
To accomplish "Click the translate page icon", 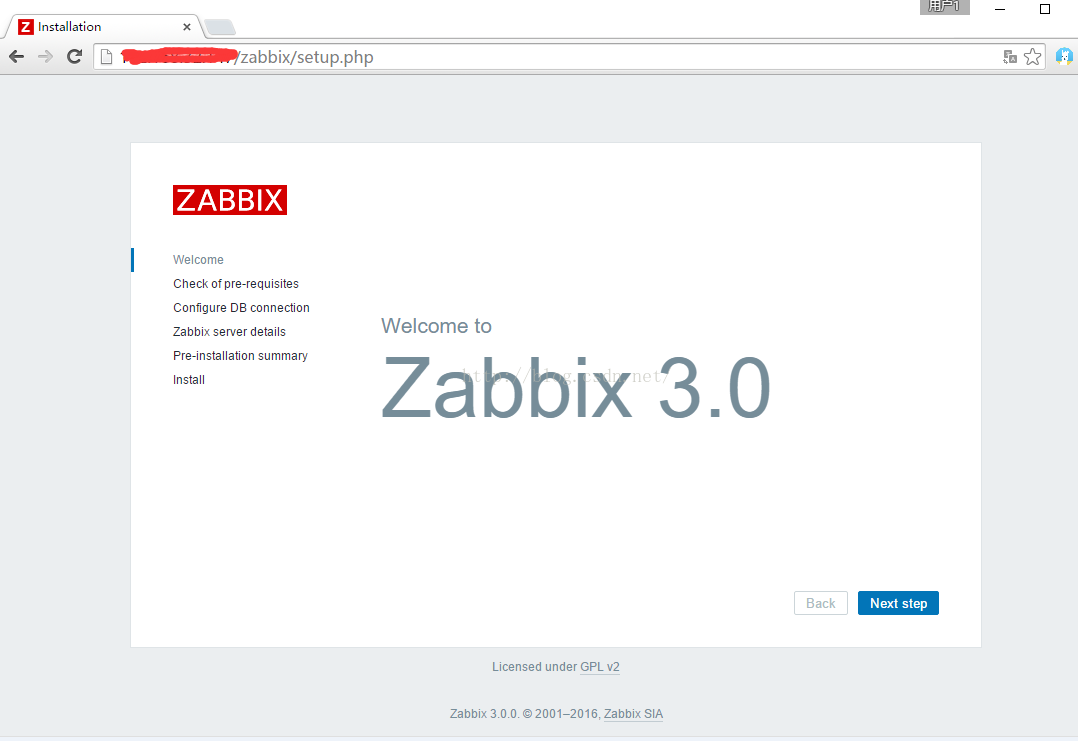I will [x=1009, y=57].
